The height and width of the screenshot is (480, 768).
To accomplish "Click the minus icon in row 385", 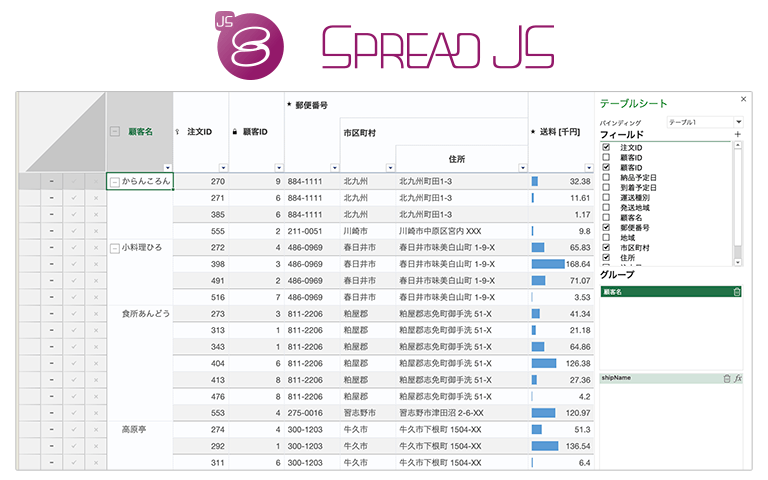I will 52,214.
